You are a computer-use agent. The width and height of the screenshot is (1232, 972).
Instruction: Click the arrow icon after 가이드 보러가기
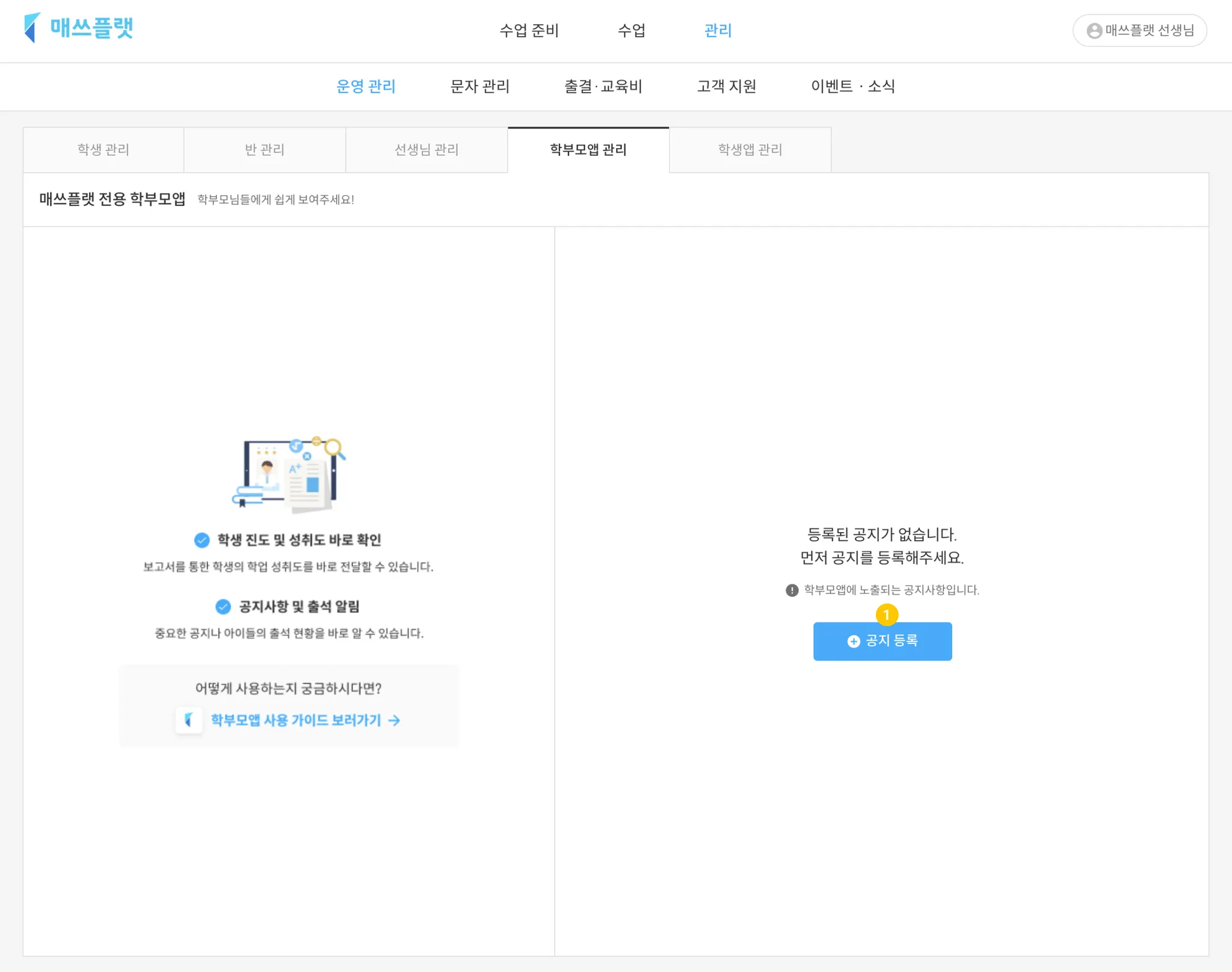pyautogui.click(x=395, y=720)
